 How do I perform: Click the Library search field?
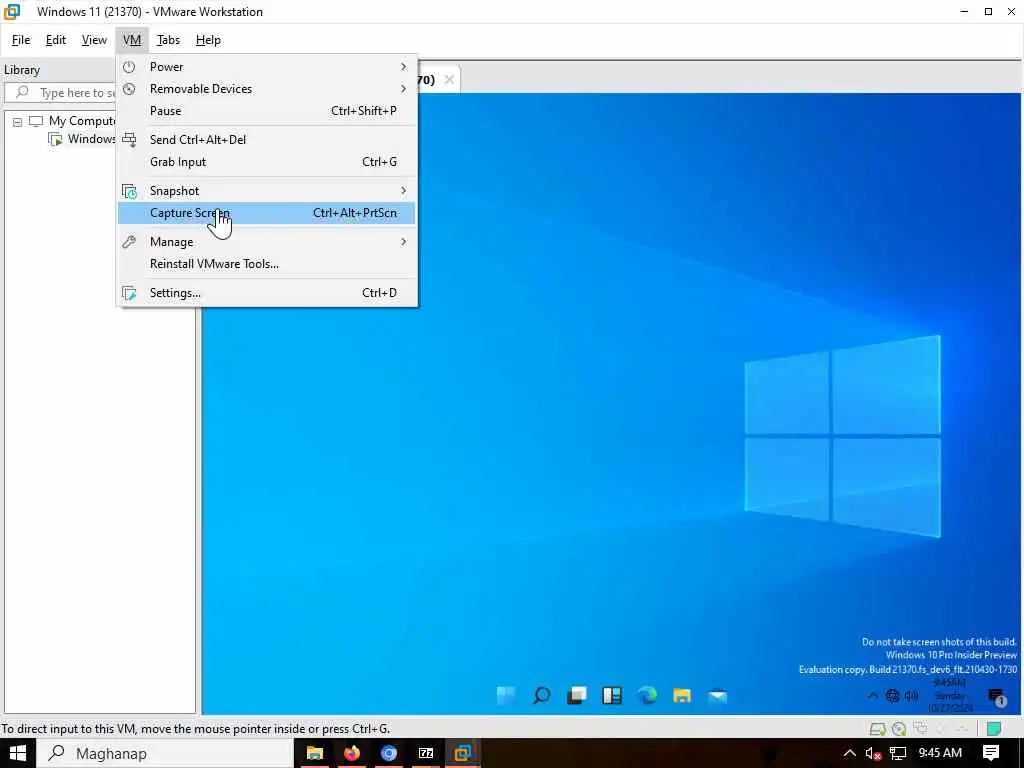[x=61, y=93]
